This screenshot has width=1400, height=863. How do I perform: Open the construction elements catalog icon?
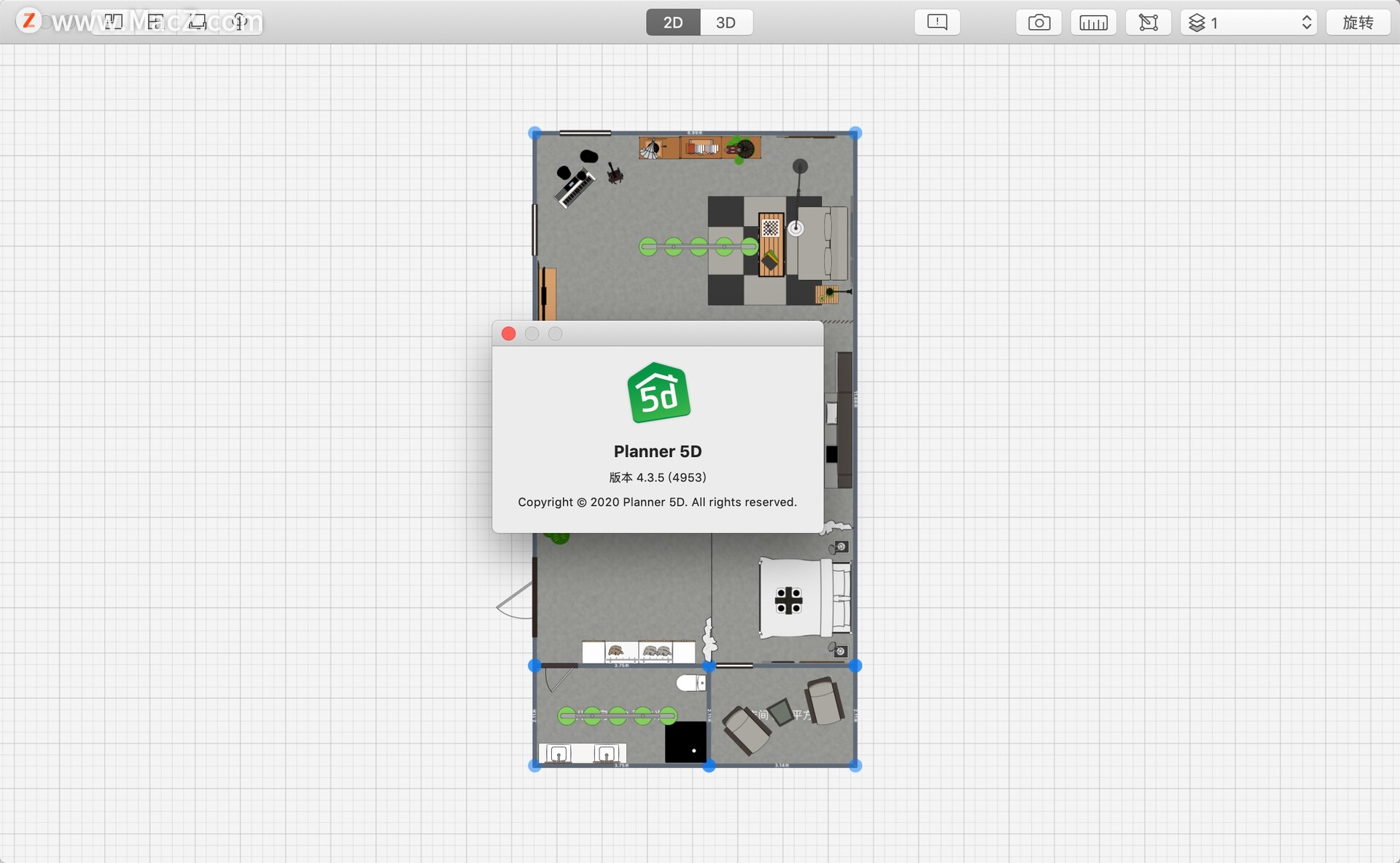tap(155, 22)
